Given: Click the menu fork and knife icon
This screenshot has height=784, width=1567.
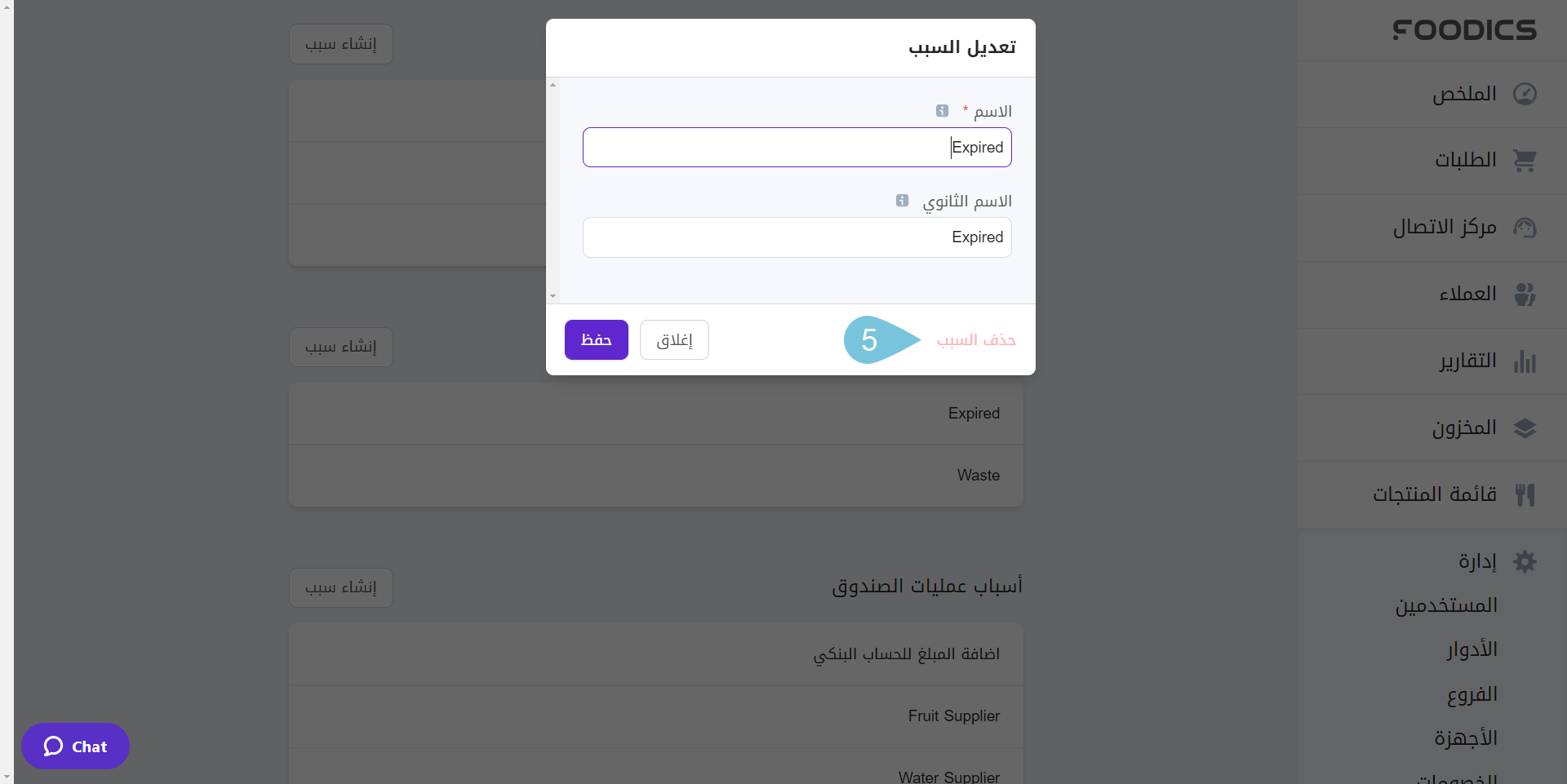Looking at the screenshot, I should pos(1525,494).
